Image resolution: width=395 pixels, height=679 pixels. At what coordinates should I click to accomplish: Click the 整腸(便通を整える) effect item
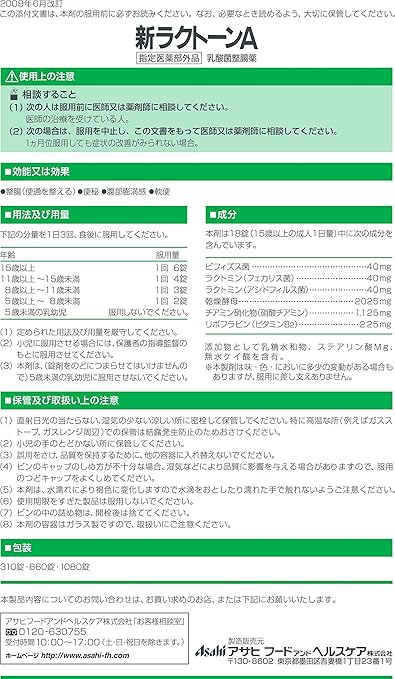coord(39,191)
